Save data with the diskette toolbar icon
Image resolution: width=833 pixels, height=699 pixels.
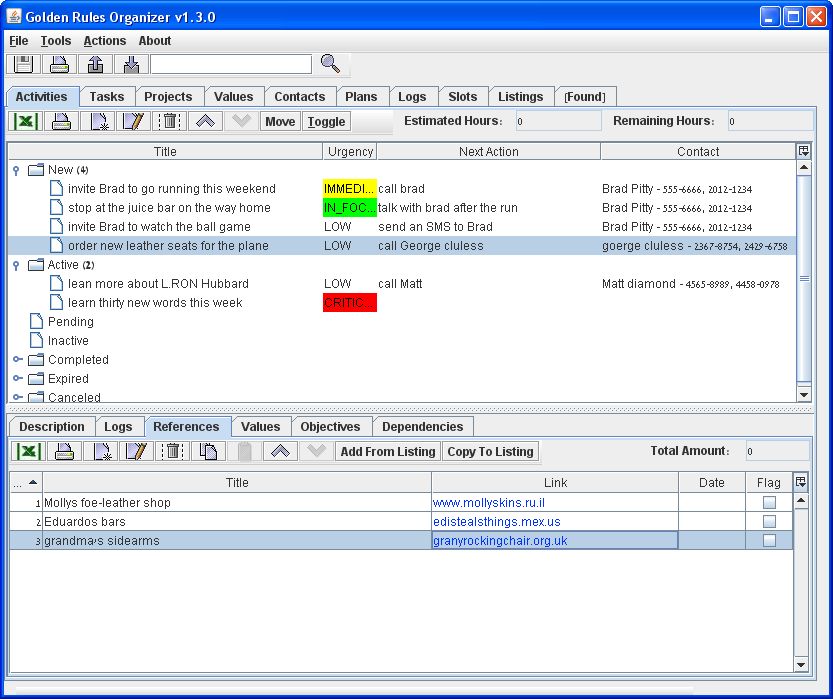(x=21, y=63)
